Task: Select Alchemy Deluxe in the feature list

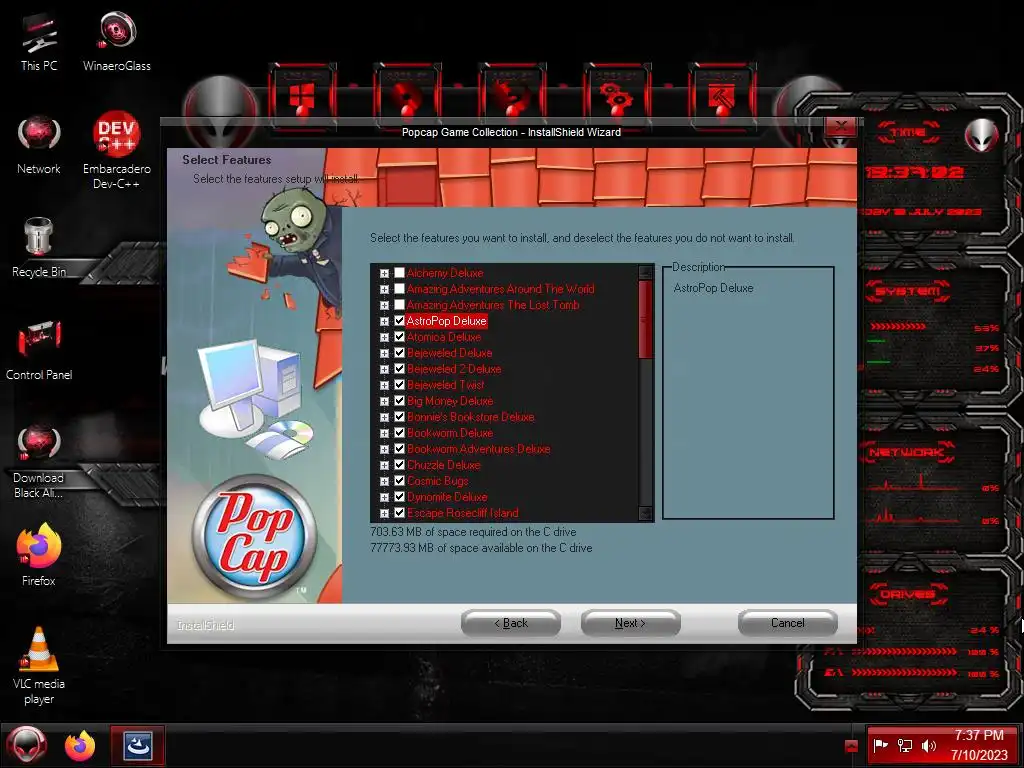Action: [x=445, y=273]
